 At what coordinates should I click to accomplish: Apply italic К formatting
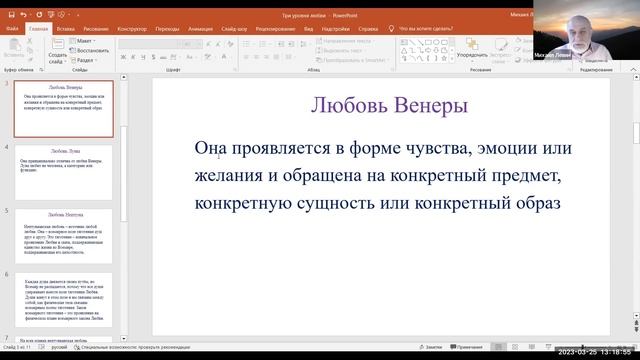[133, 57]
